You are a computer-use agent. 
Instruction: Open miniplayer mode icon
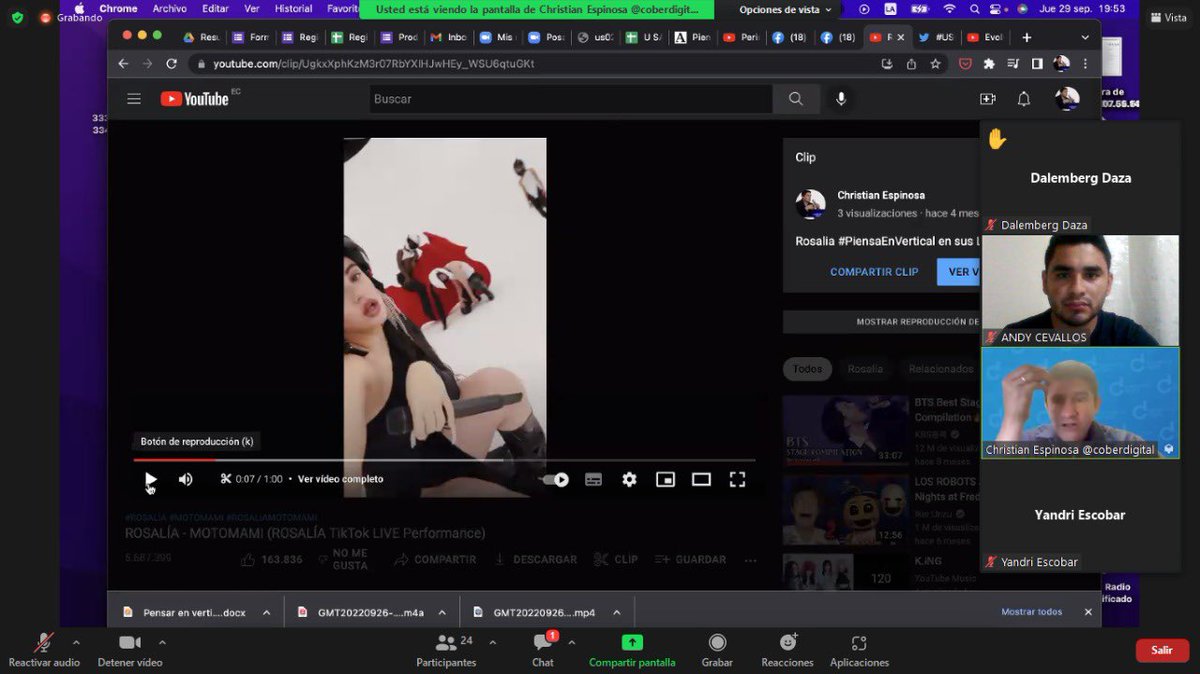point(665,479)
